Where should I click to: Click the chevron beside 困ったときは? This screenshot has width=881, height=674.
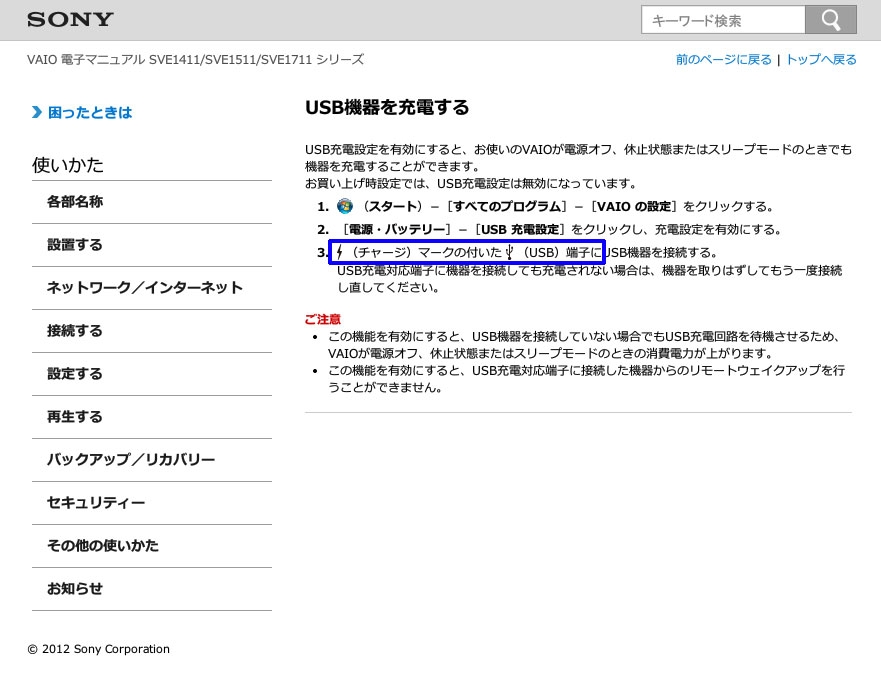pos(37,112)
